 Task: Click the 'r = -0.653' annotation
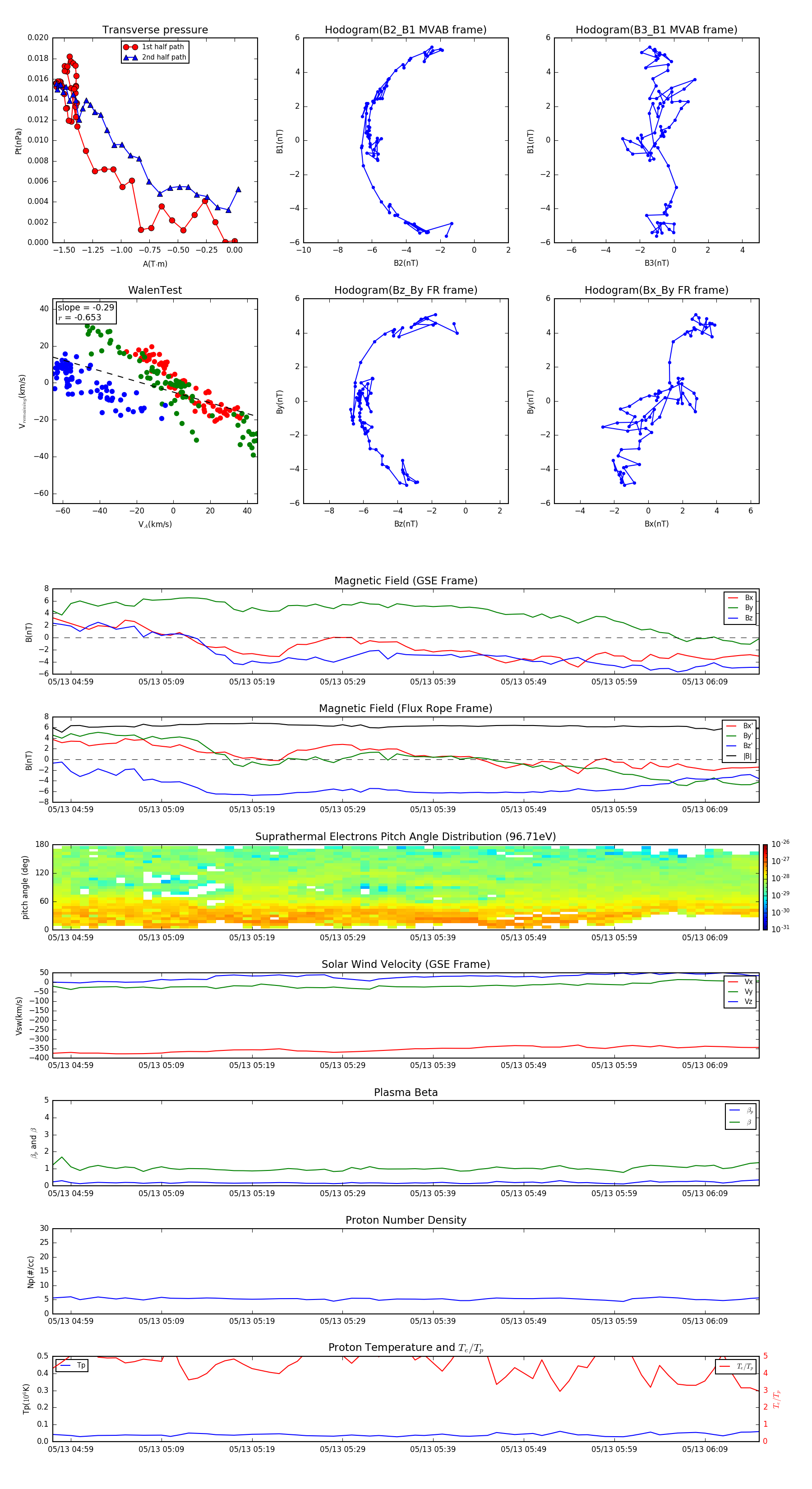pos(80,317)
